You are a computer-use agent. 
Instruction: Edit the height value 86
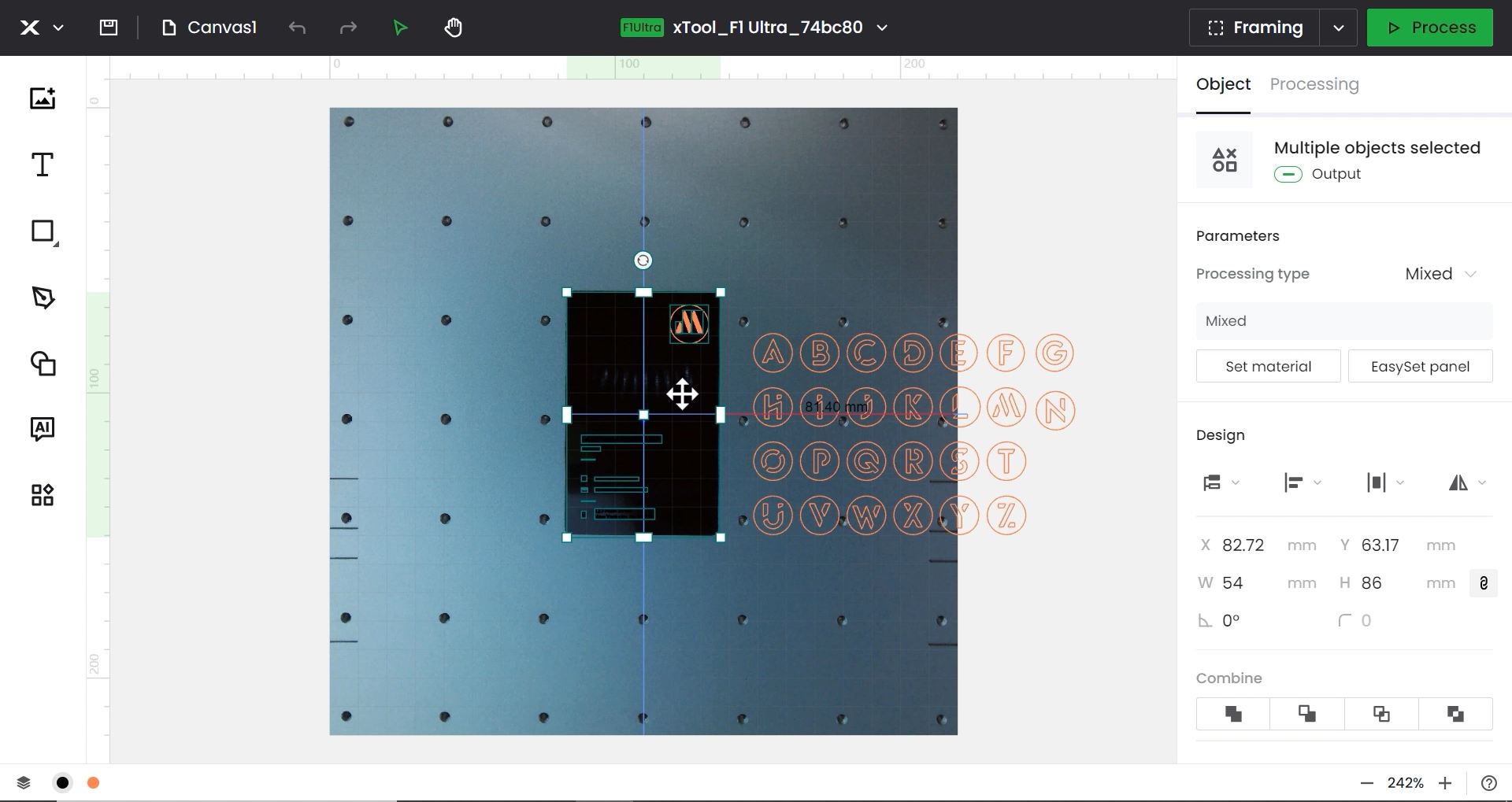(1372, 583)
